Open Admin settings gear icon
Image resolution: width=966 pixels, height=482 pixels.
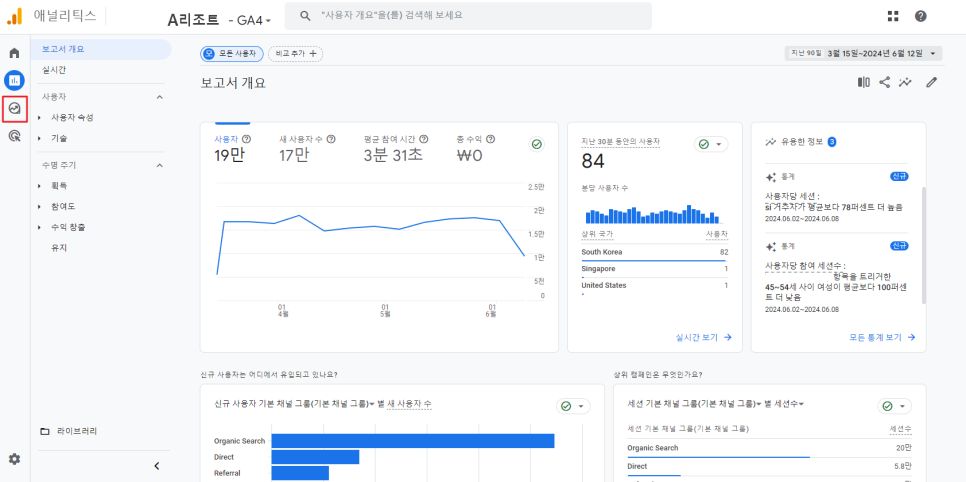coord(14,459)
